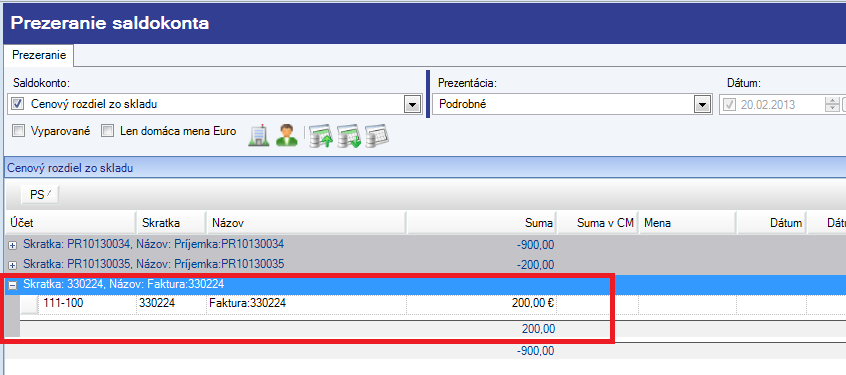
Task: Click the row selector beside account 111-100
Action: 29,304
